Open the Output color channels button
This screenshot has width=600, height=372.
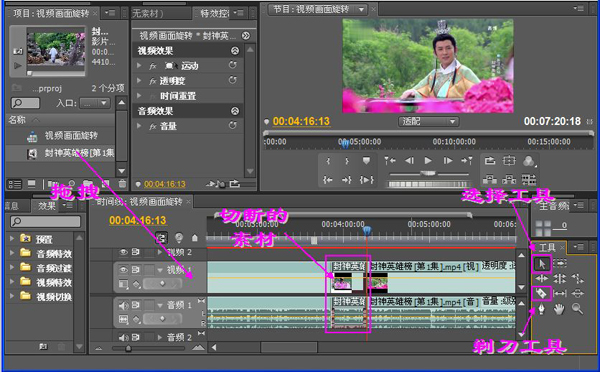(x=529, y=161)
